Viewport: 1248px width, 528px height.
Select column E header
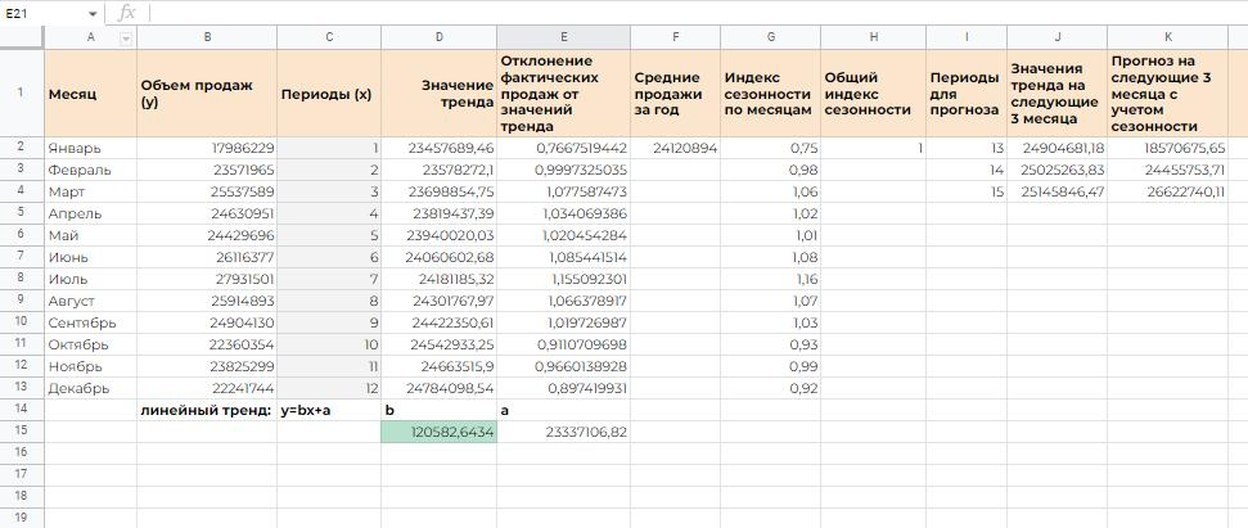pos(564,37)
